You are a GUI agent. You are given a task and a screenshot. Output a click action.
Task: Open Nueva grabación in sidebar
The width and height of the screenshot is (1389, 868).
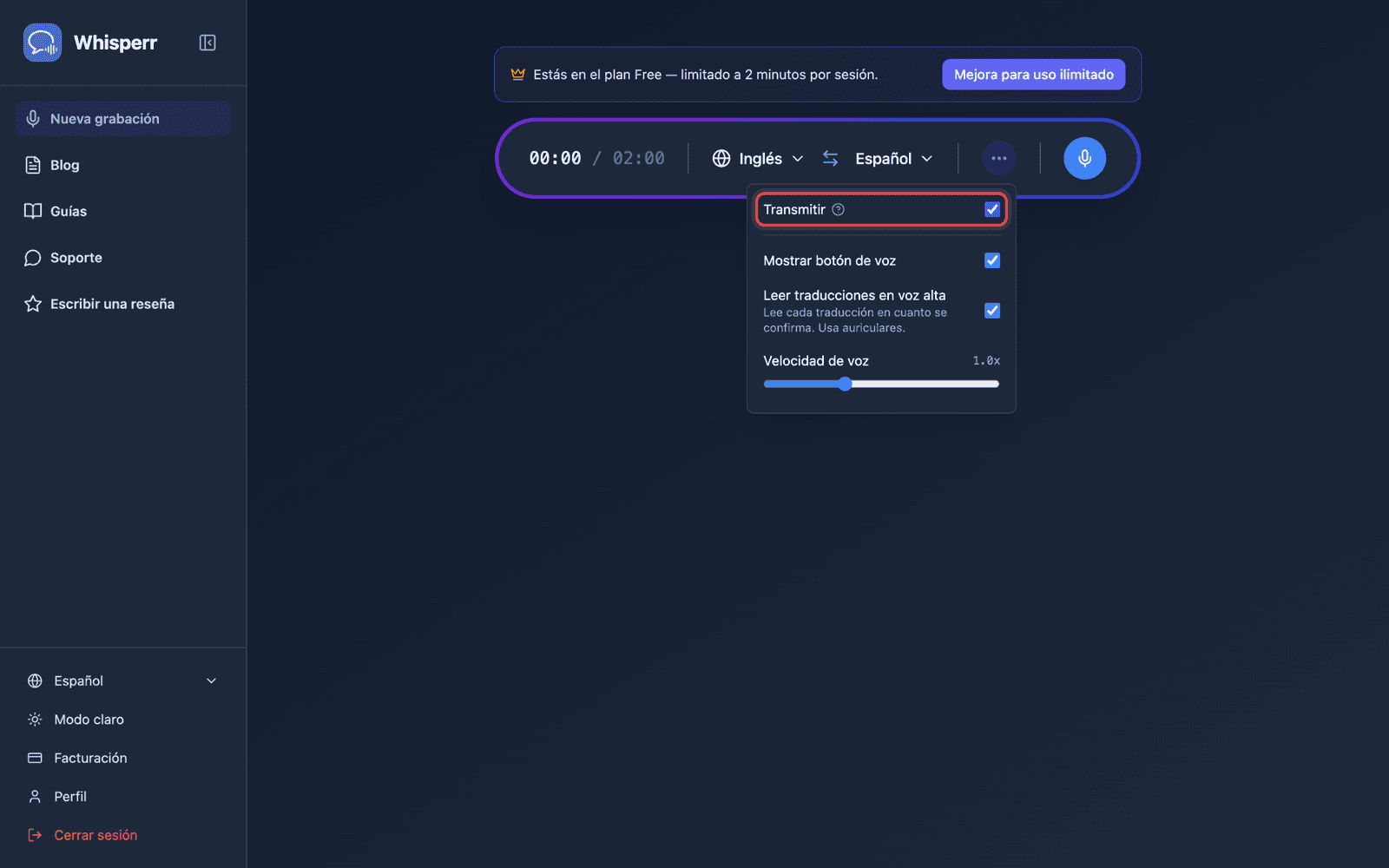click(122, 119)
